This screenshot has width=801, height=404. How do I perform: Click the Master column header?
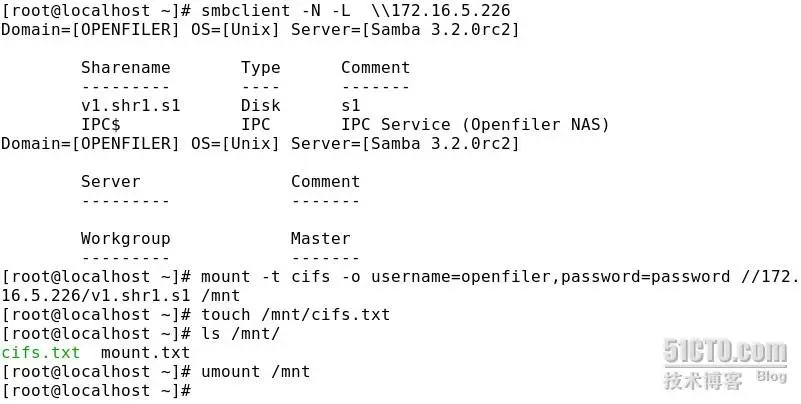coord(321,239)
